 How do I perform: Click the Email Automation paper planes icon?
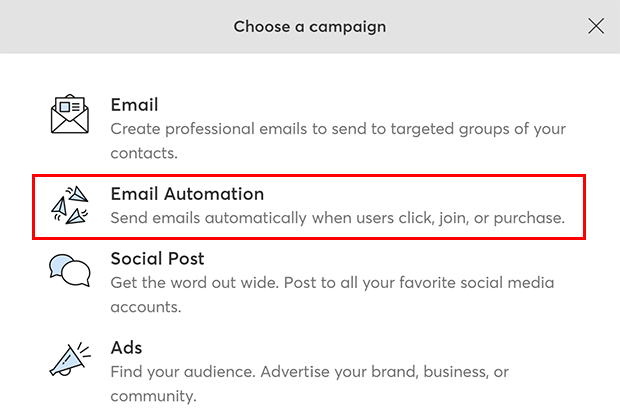click(70, 205)
